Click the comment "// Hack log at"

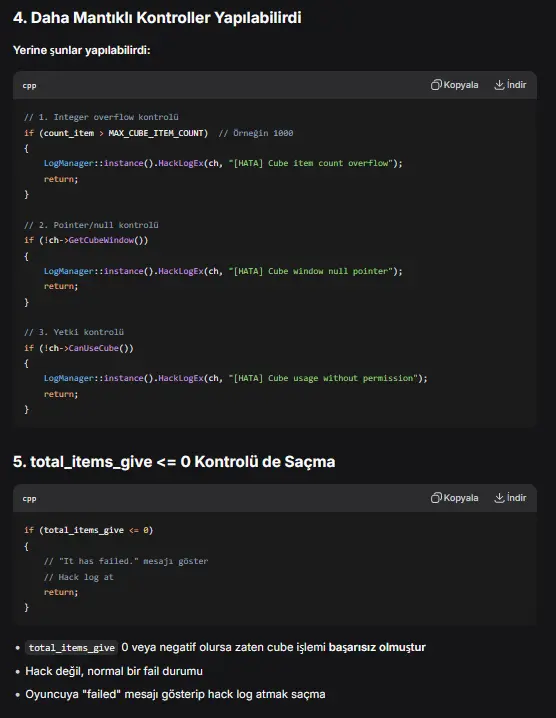pyautogui.click(x=78, y=577)
